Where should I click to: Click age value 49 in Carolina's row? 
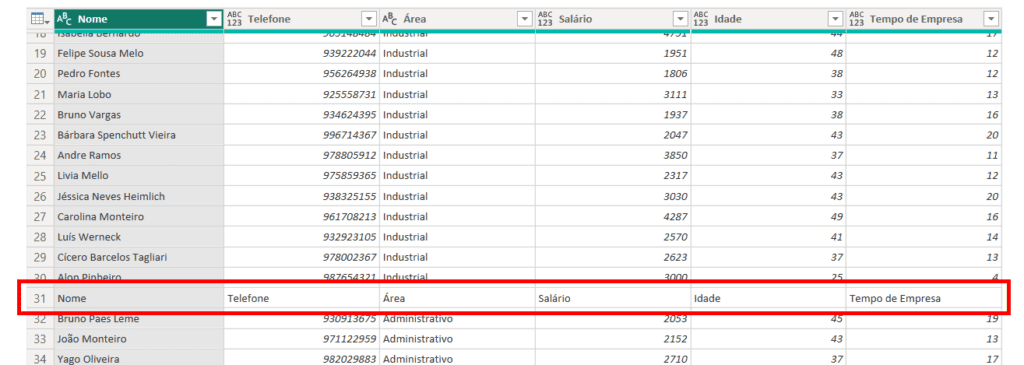click(837, 216)
